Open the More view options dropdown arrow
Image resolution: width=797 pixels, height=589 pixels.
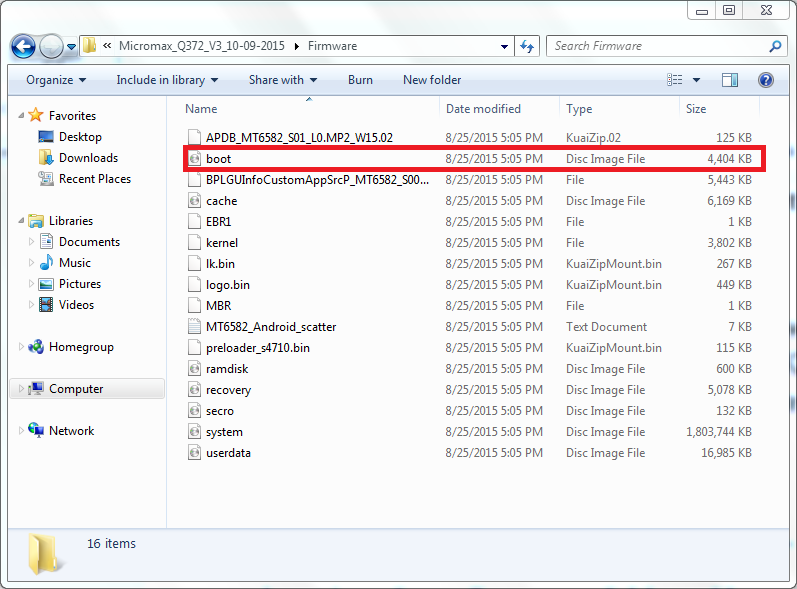[x=696, y=80]
